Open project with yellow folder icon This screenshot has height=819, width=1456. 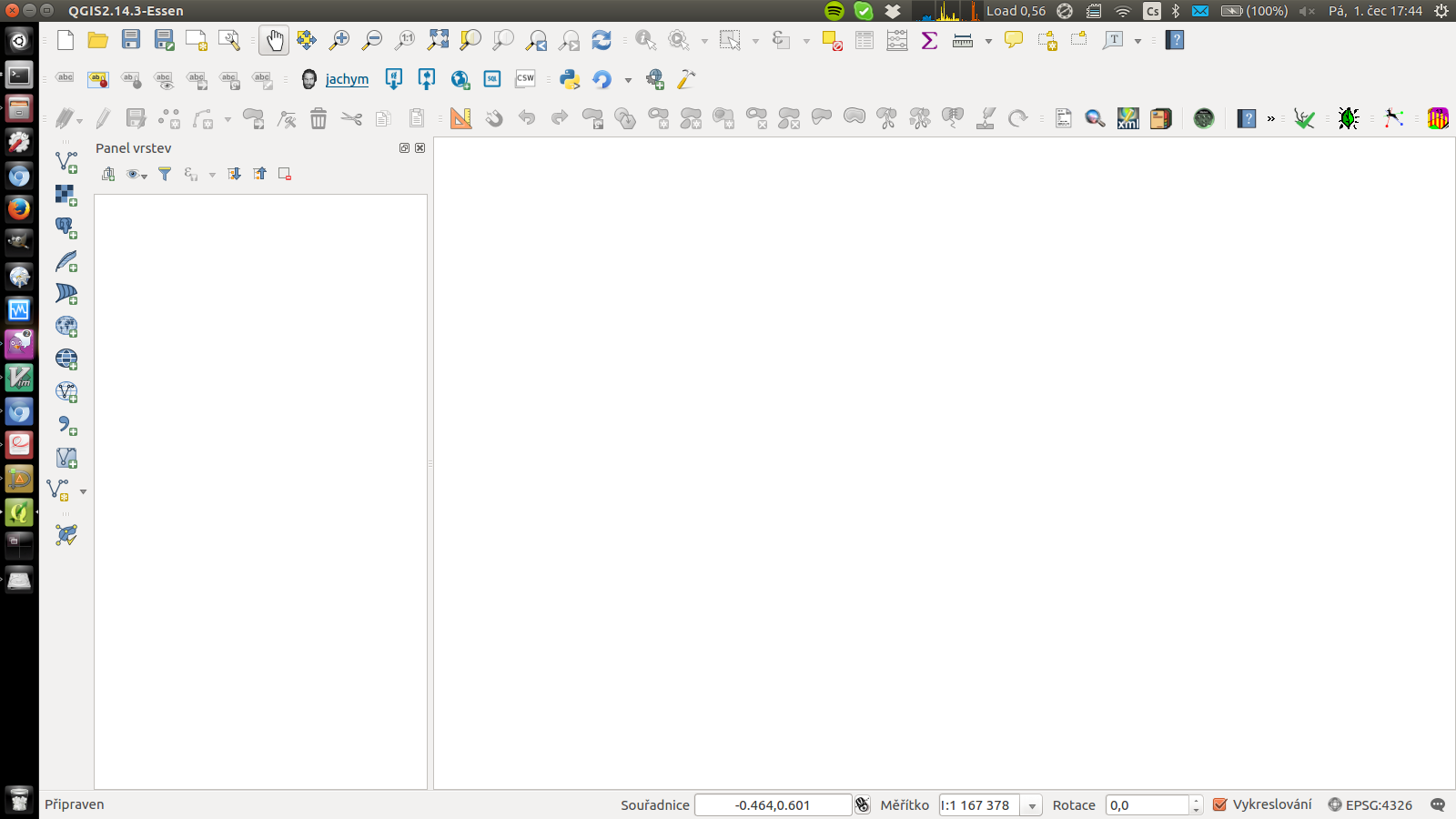point(98,40)
